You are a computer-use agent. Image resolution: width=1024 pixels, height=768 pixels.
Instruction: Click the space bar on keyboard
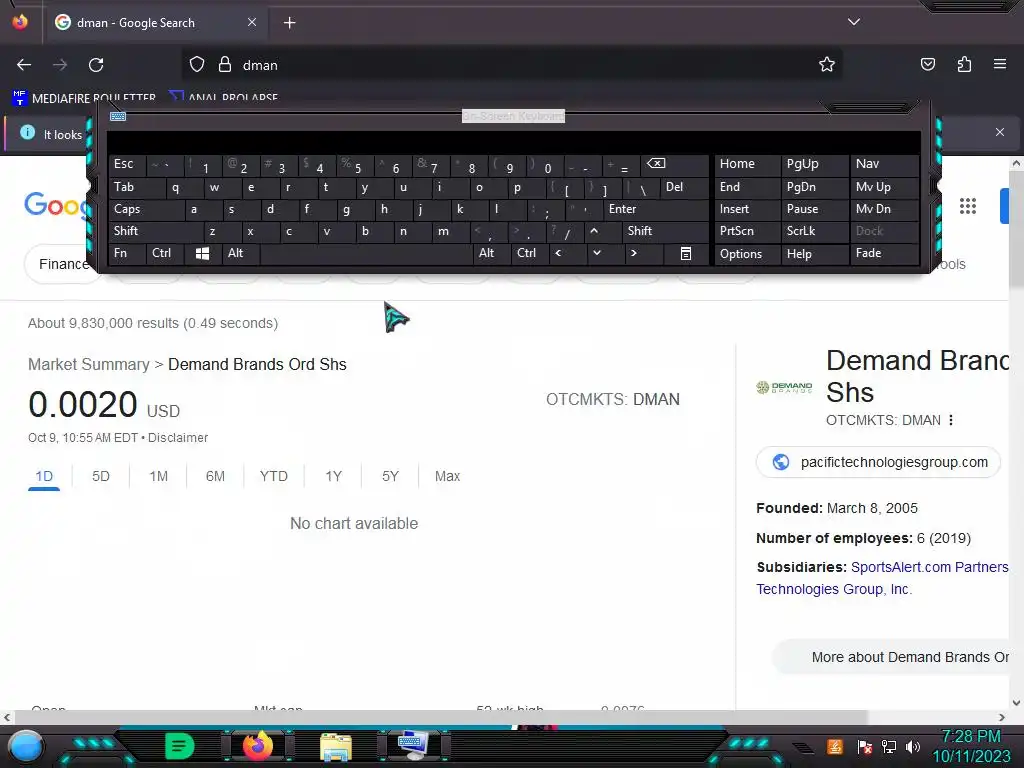[366, 253]
